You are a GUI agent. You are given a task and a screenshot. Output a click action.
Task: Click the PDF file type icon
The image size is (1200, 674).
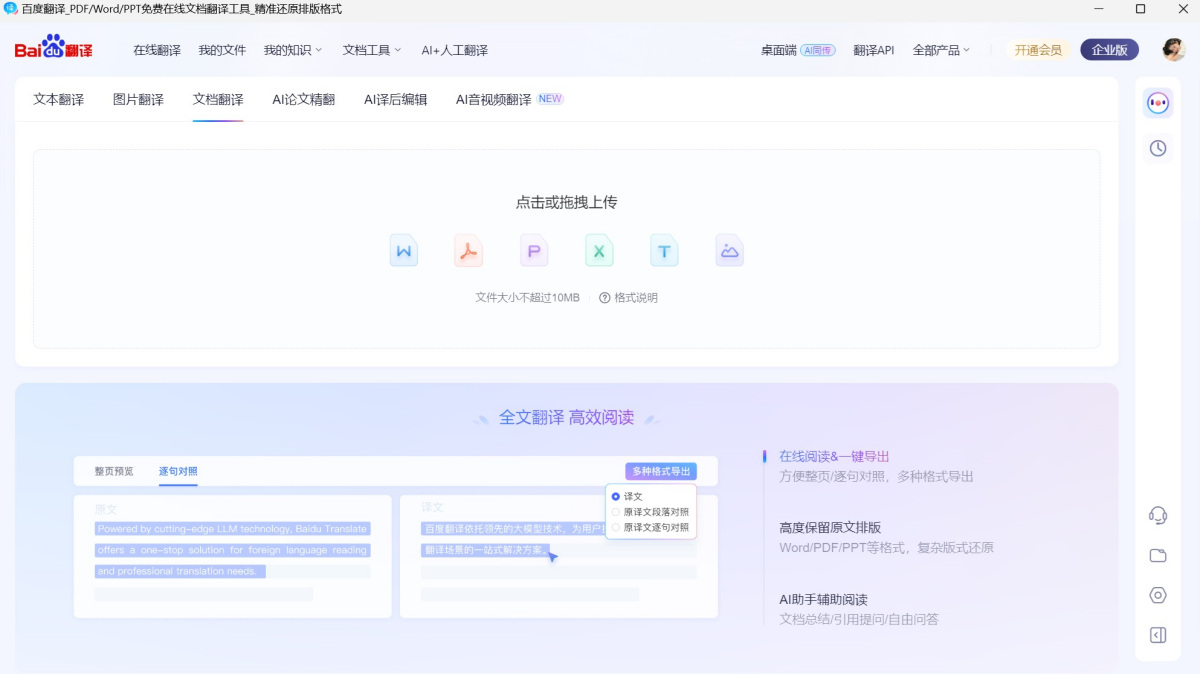pyautogui.click(x=469, y=250)
